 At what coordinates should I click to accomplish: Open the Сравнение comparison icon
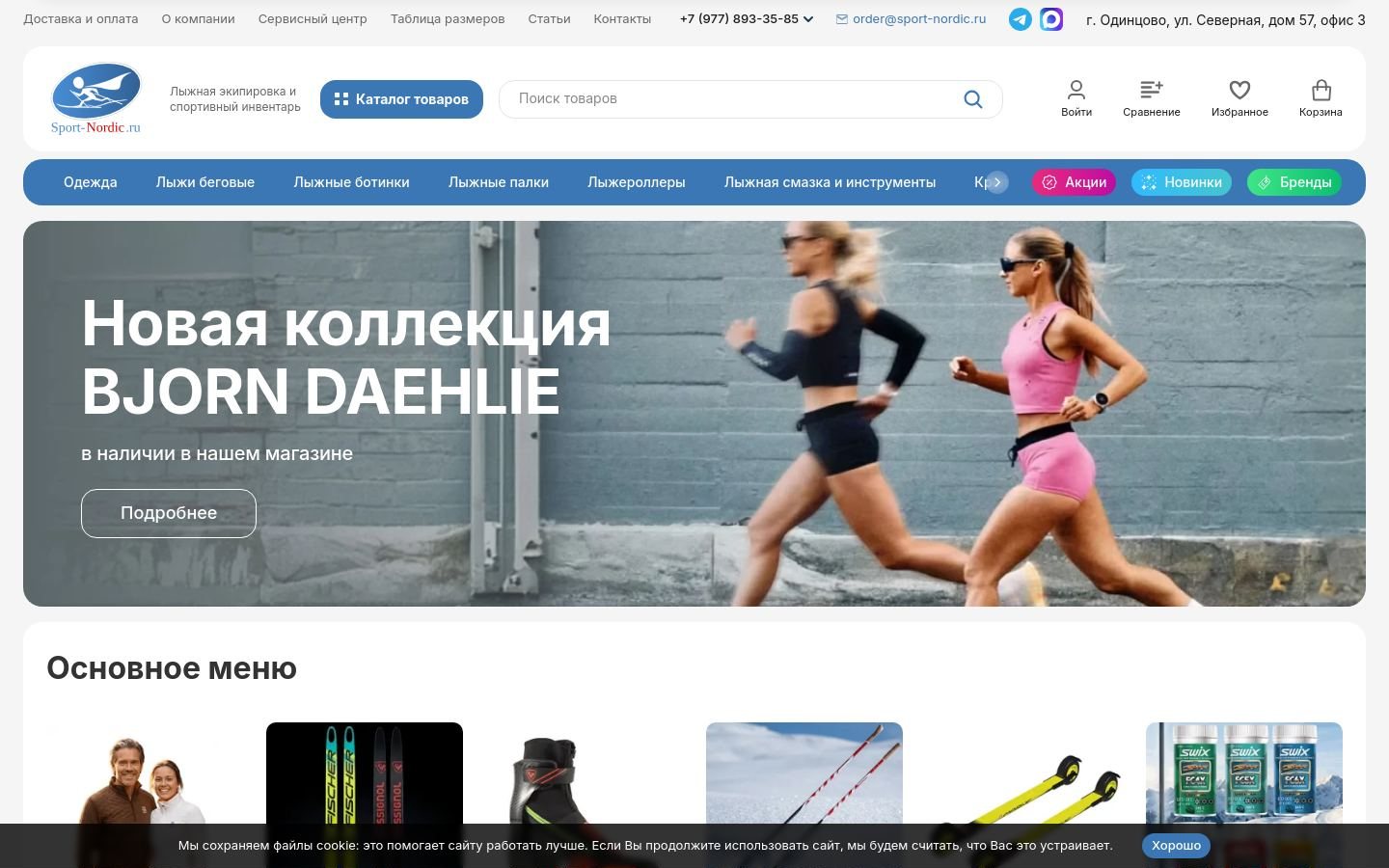click(1152, 98)
